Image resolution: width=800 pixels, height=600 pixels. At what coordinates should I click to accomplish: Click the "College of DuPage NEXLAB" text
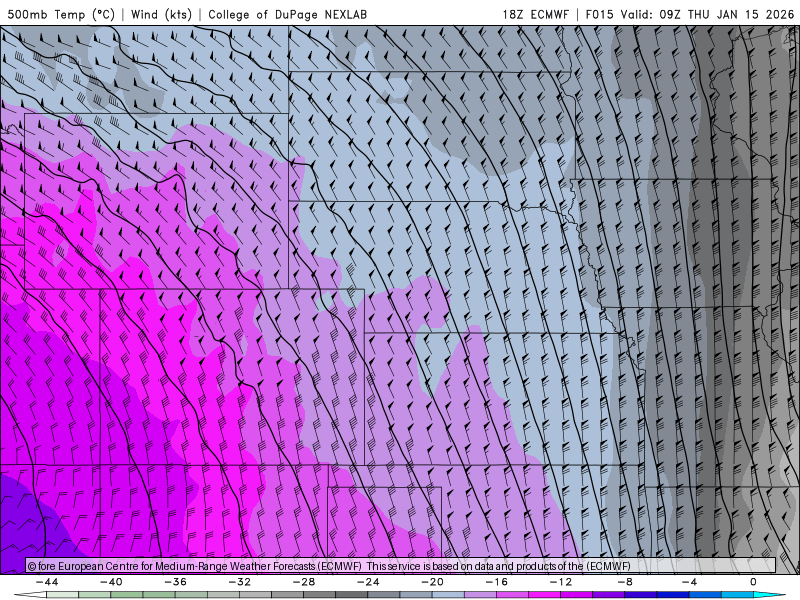tap(287, 14)
